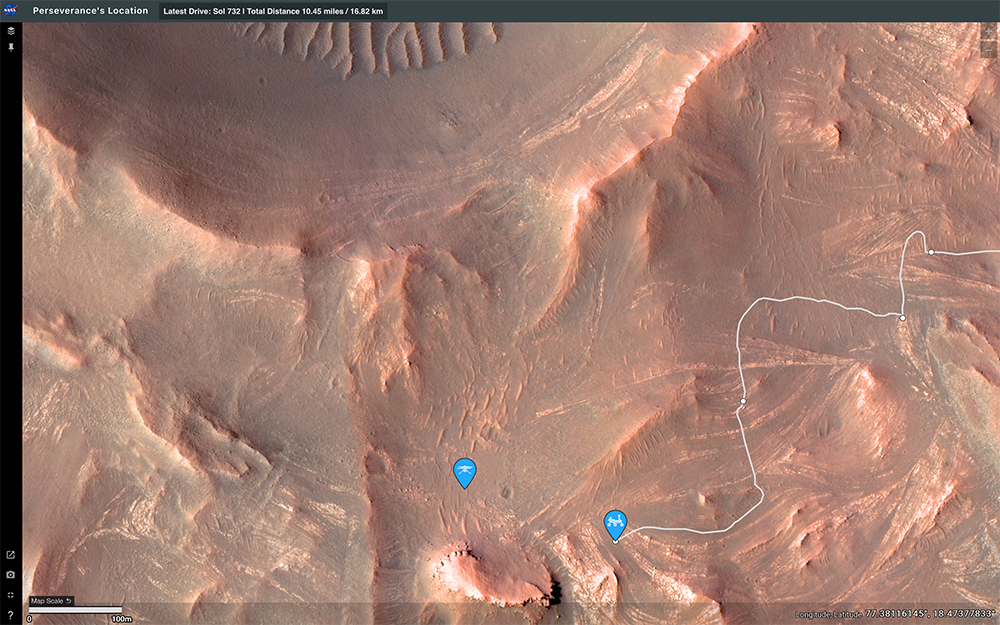Click the pushpin icon in the sidebar

tap(11, 47)
